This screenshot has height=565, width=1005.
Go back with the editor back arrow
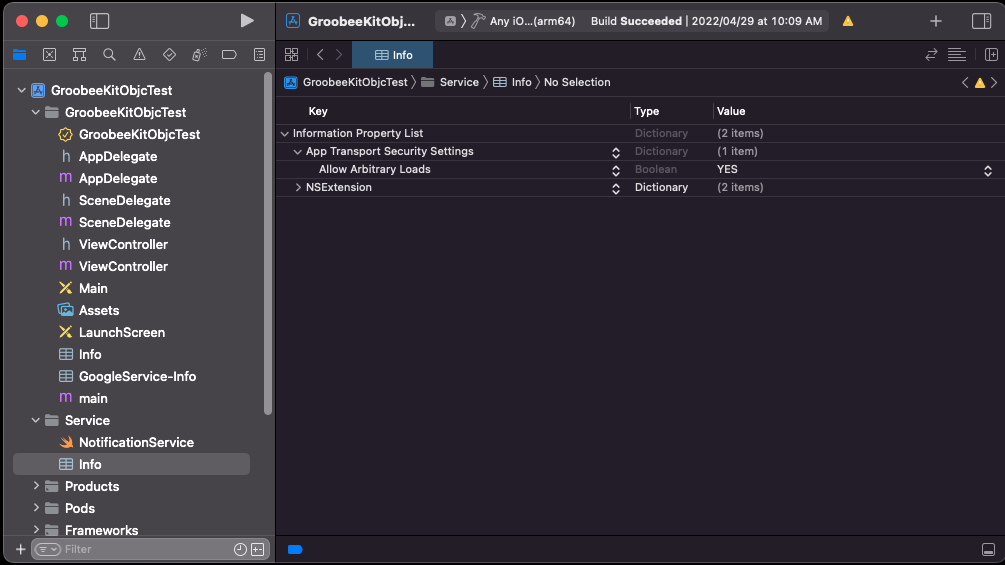[x=320, y=54]
